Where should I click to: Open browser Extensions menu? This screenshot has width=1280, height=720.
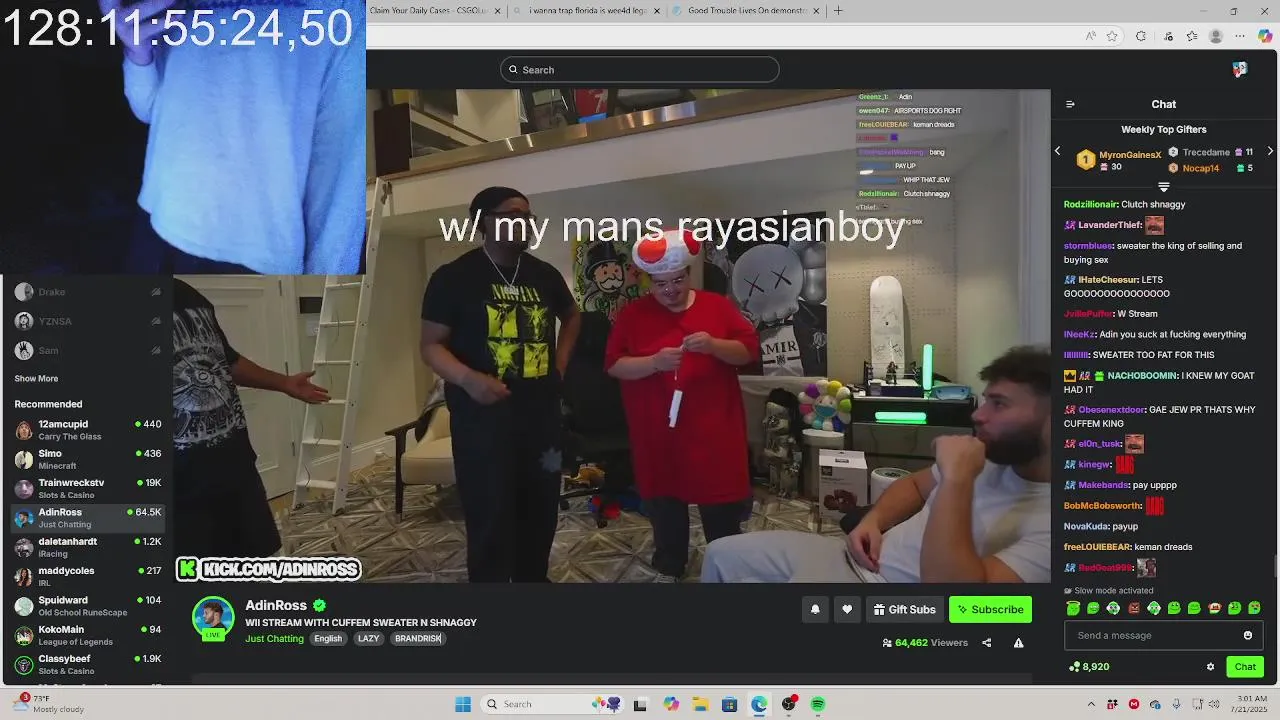pos(1141,36)
